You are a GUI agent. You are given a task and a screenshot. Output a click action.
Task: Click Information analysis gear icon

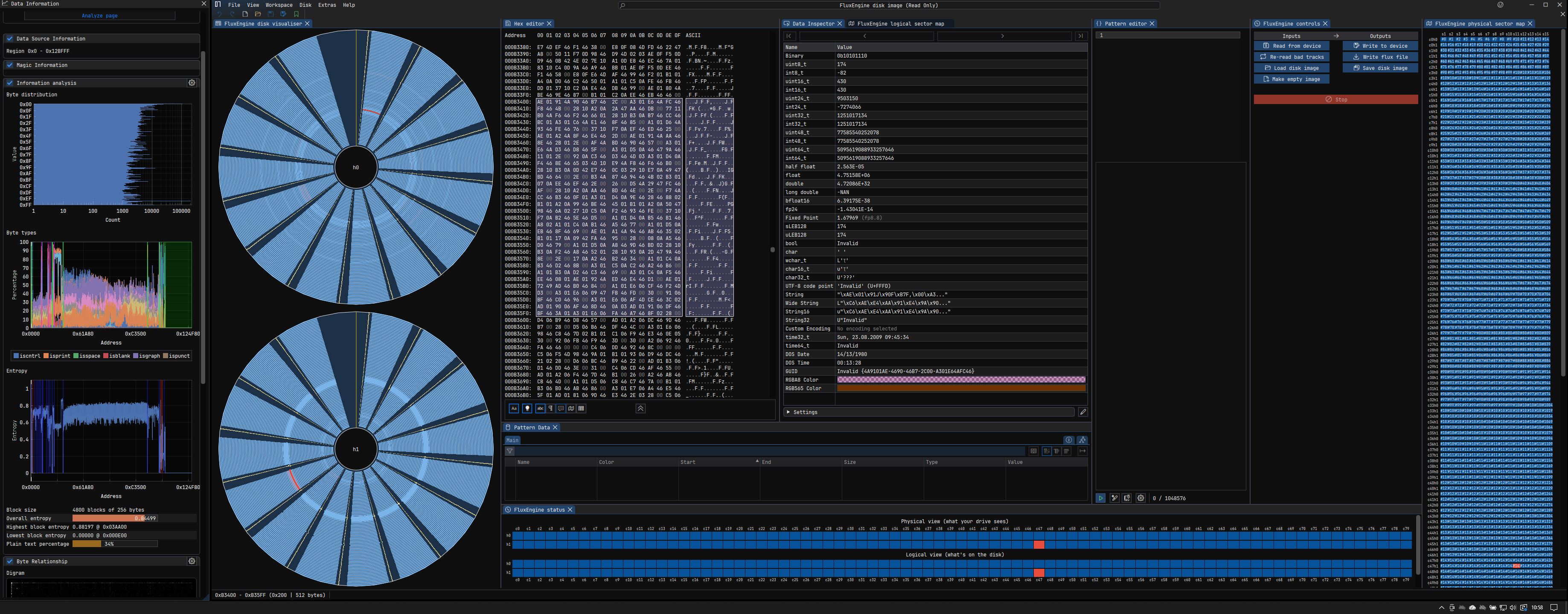tap(192, 83)
